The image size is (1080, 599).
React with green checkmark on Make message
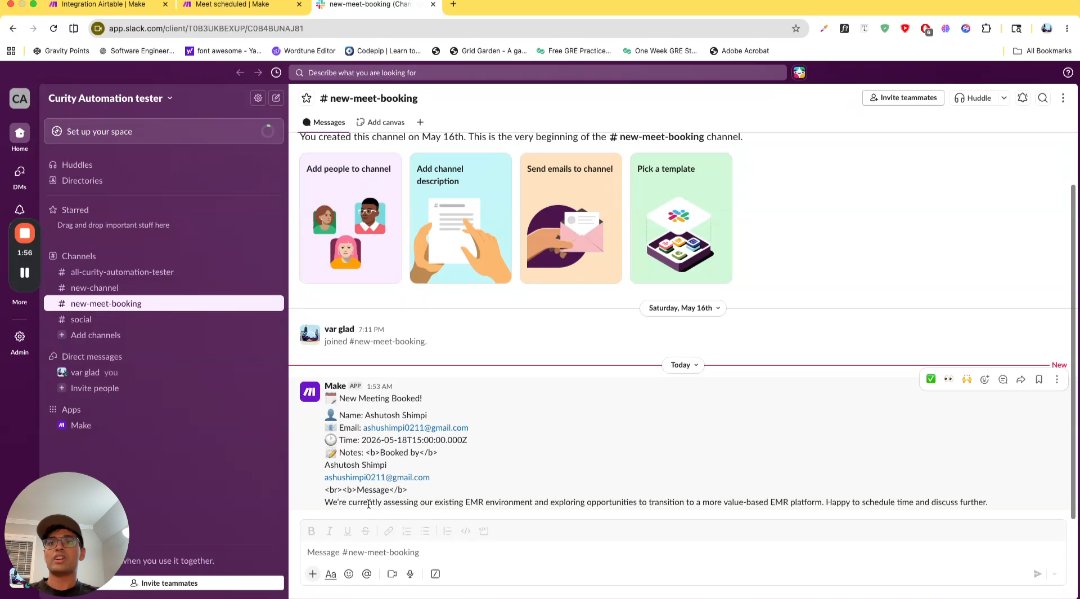pos(931,379)
